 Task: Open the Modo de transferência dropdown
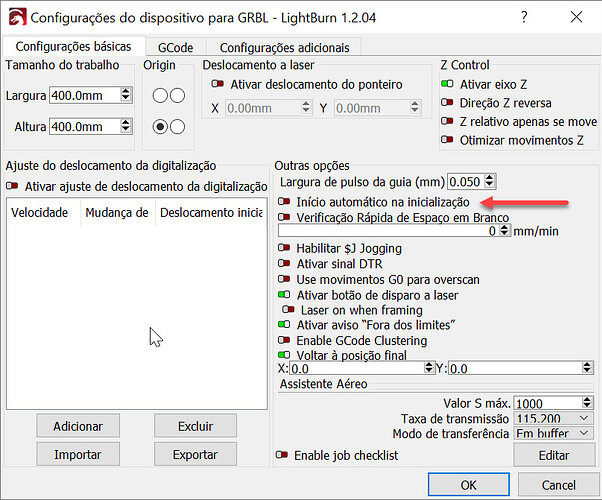click(553, 434)
